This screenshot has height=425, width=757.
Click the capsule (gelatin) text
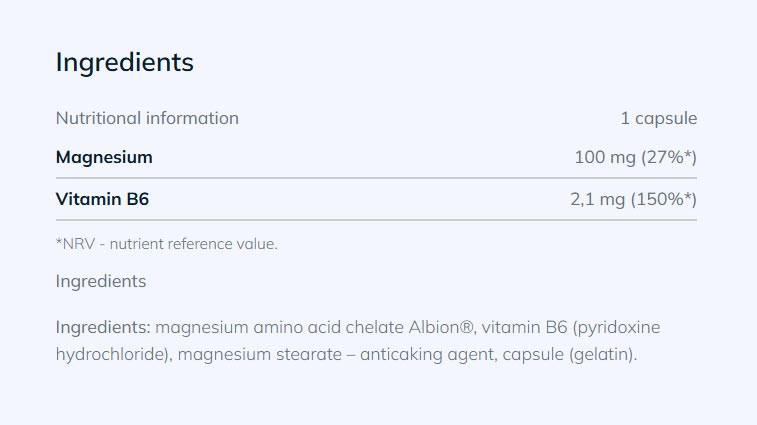[566, 354]
